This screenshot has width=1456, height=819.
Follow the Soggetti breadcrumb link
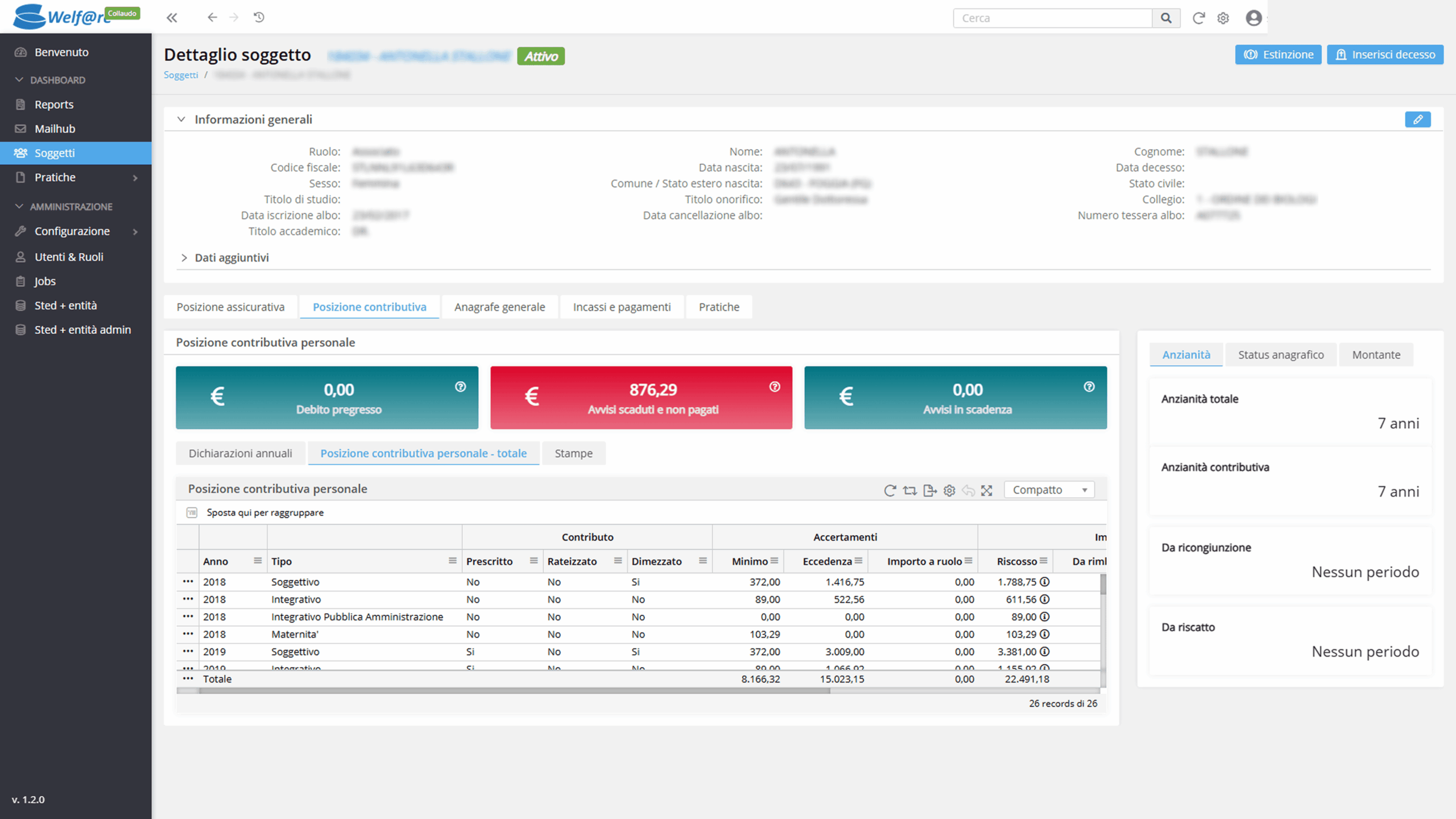click(x=181, y=75)
